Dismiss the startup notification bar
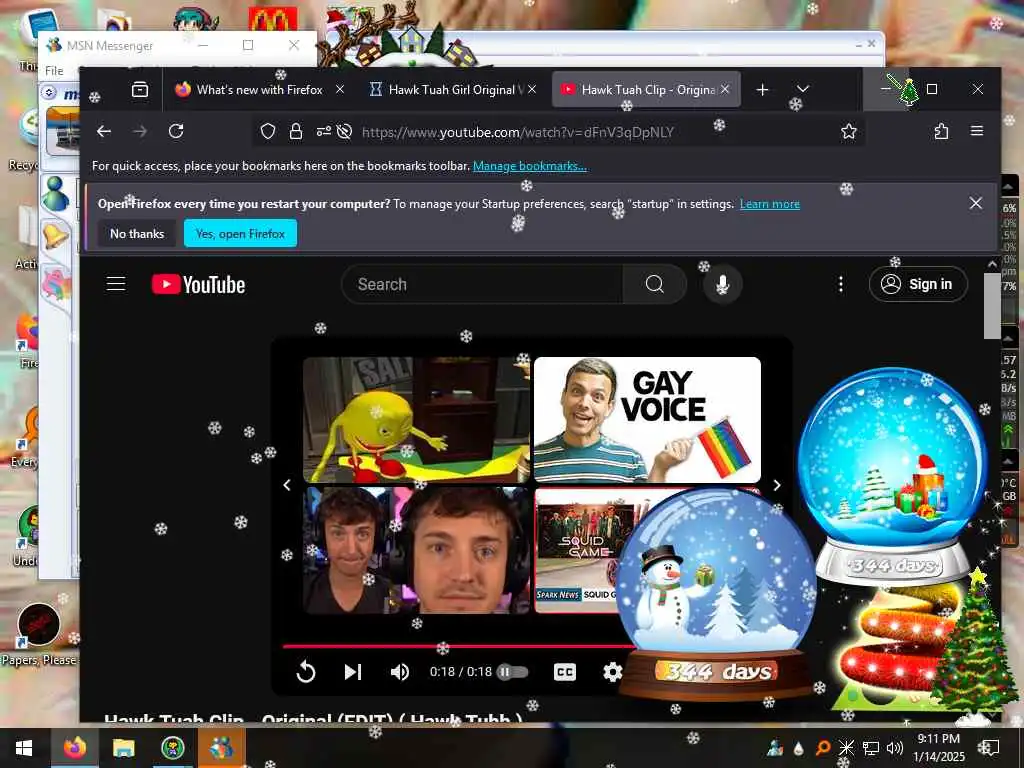1024x768 pixels. (976, 203)
